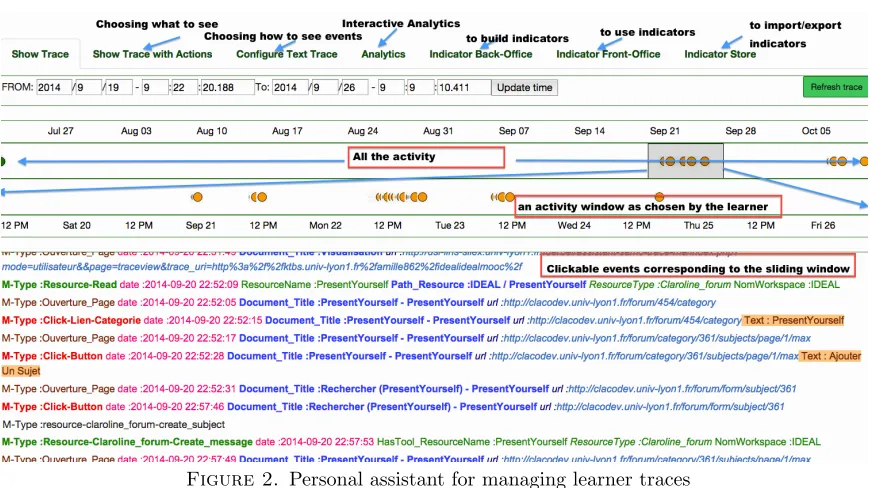Focus the To seconds field showing 10.411
This screenshot has width=870, height=488.
pos(464,88)
